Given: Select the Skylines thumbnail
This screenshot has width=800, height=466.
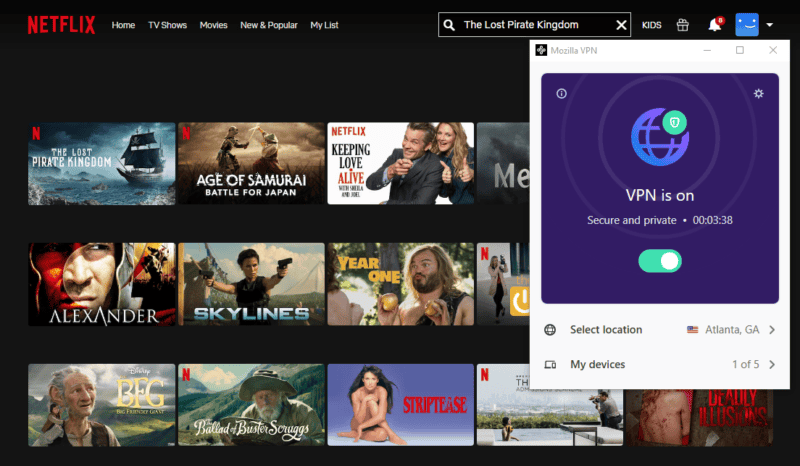Looking at the screenshot, I should 251,284.
